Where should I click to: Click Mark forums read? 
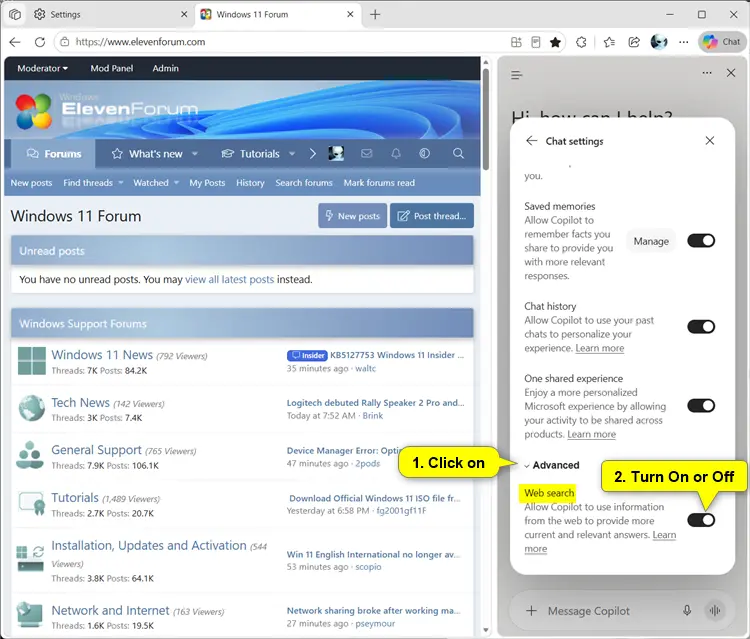click(379, 183)
